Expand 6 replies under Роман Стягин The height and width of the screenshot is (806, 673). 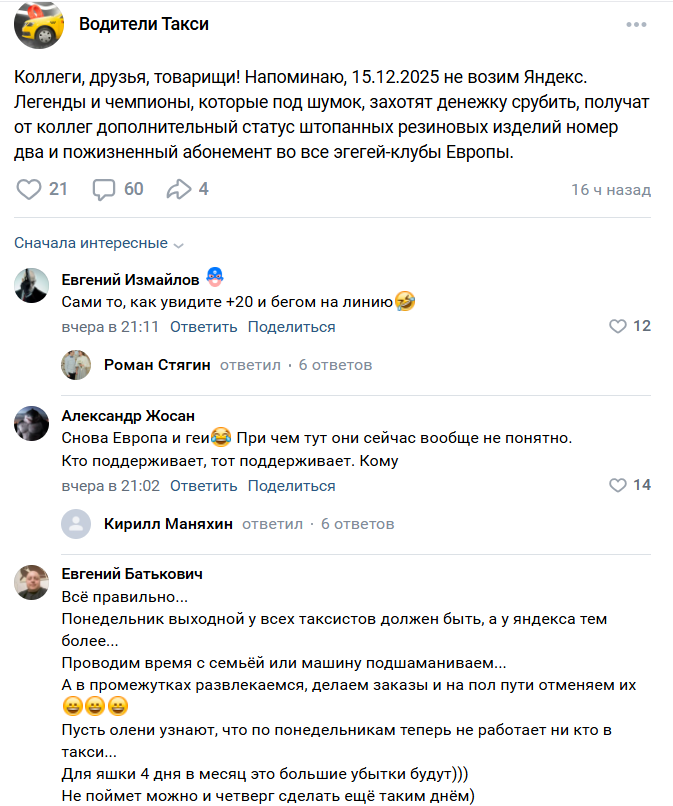[335, 365]
